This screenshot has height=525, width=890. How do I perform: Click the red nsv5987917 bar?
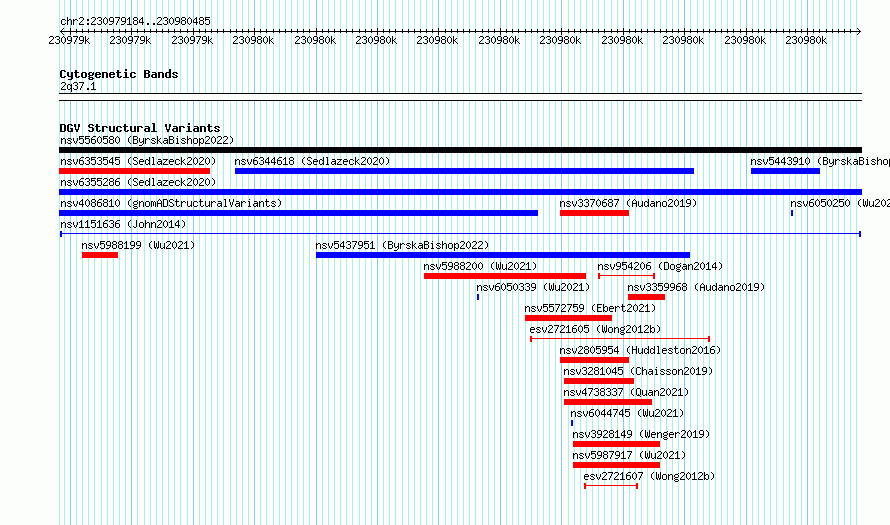click(x=616, y=465)
